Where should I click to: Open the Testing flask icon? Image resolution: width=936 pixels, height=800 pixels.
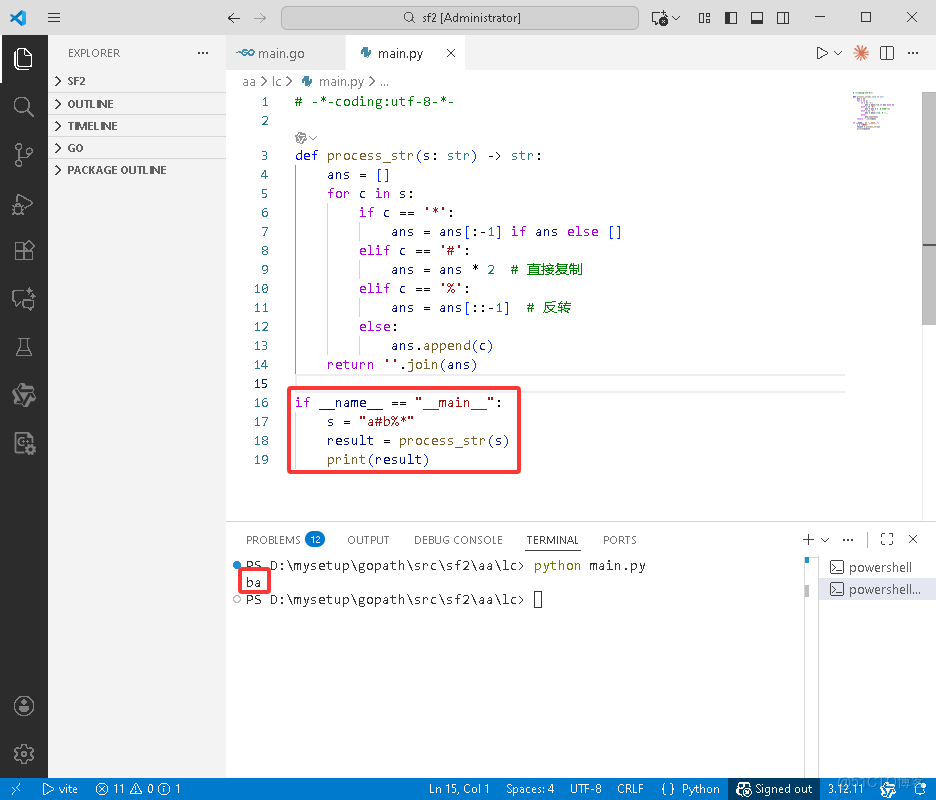point(24,347)
